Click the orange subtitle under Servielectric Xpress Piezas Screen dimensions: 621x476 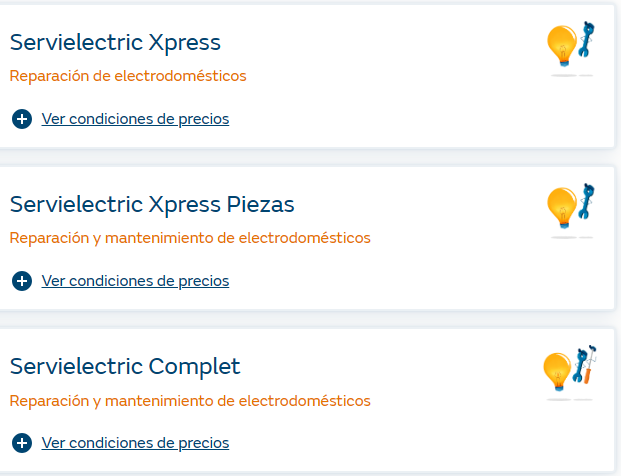click(x=190, y=238)
